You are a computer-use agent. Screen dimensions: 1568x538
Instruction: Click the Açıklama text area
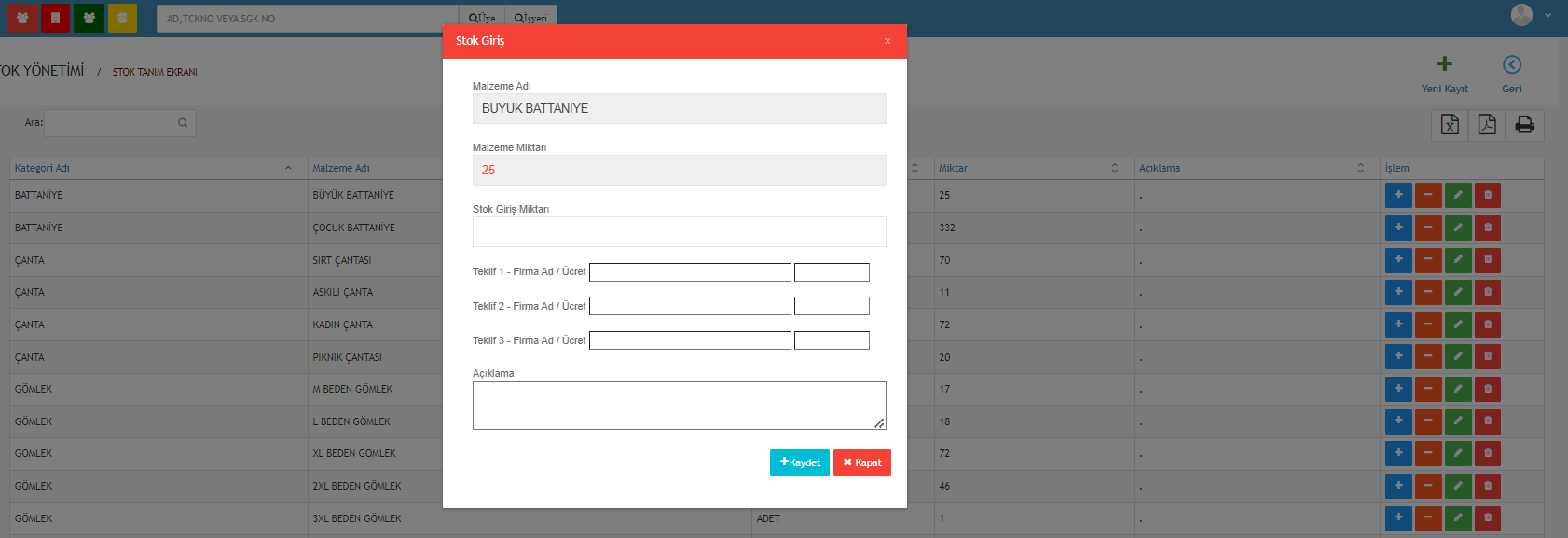679,406
